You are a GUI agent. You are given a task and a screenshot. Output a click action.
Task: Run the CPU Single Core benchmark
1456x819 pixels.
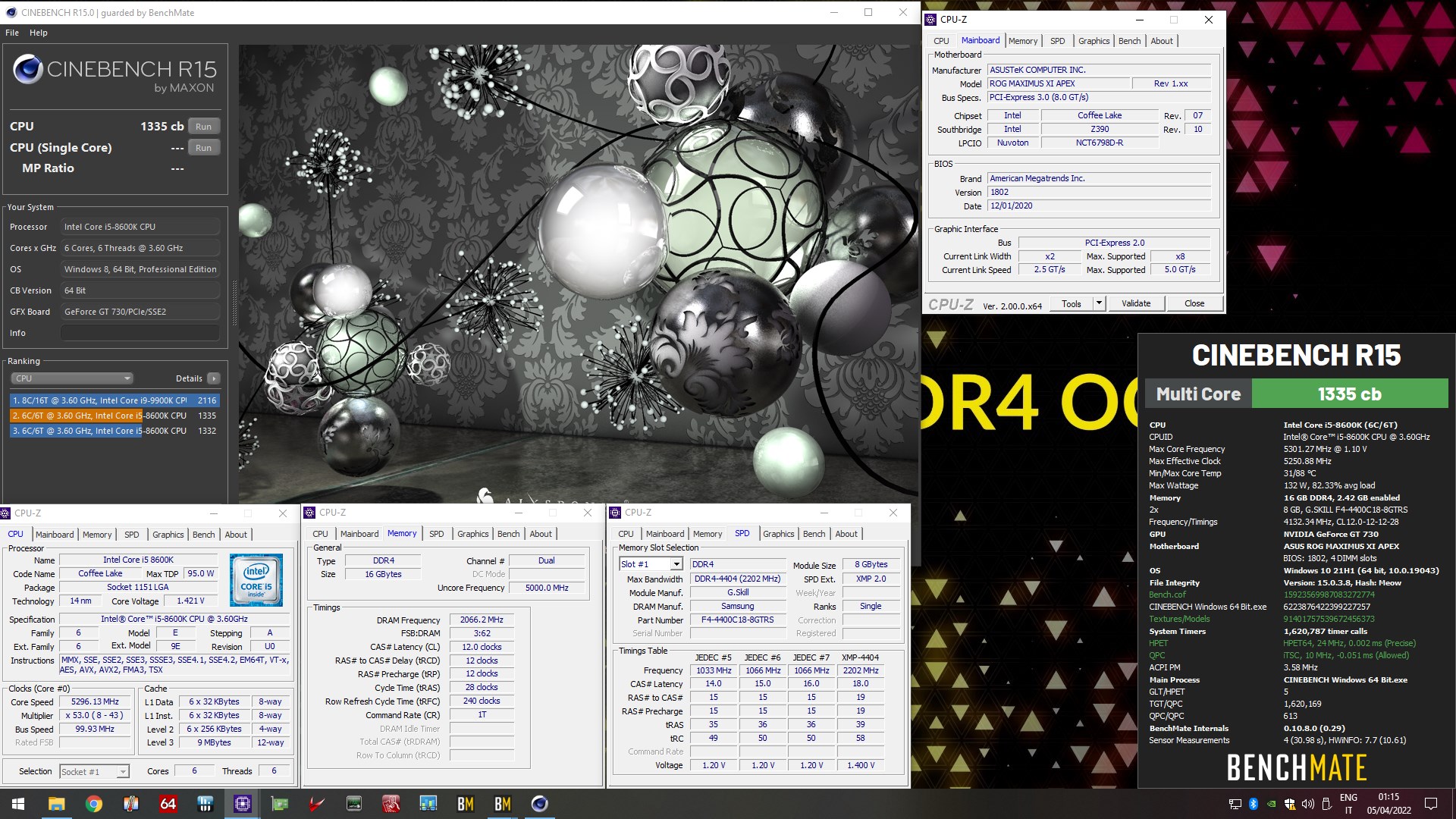point(204,148)
